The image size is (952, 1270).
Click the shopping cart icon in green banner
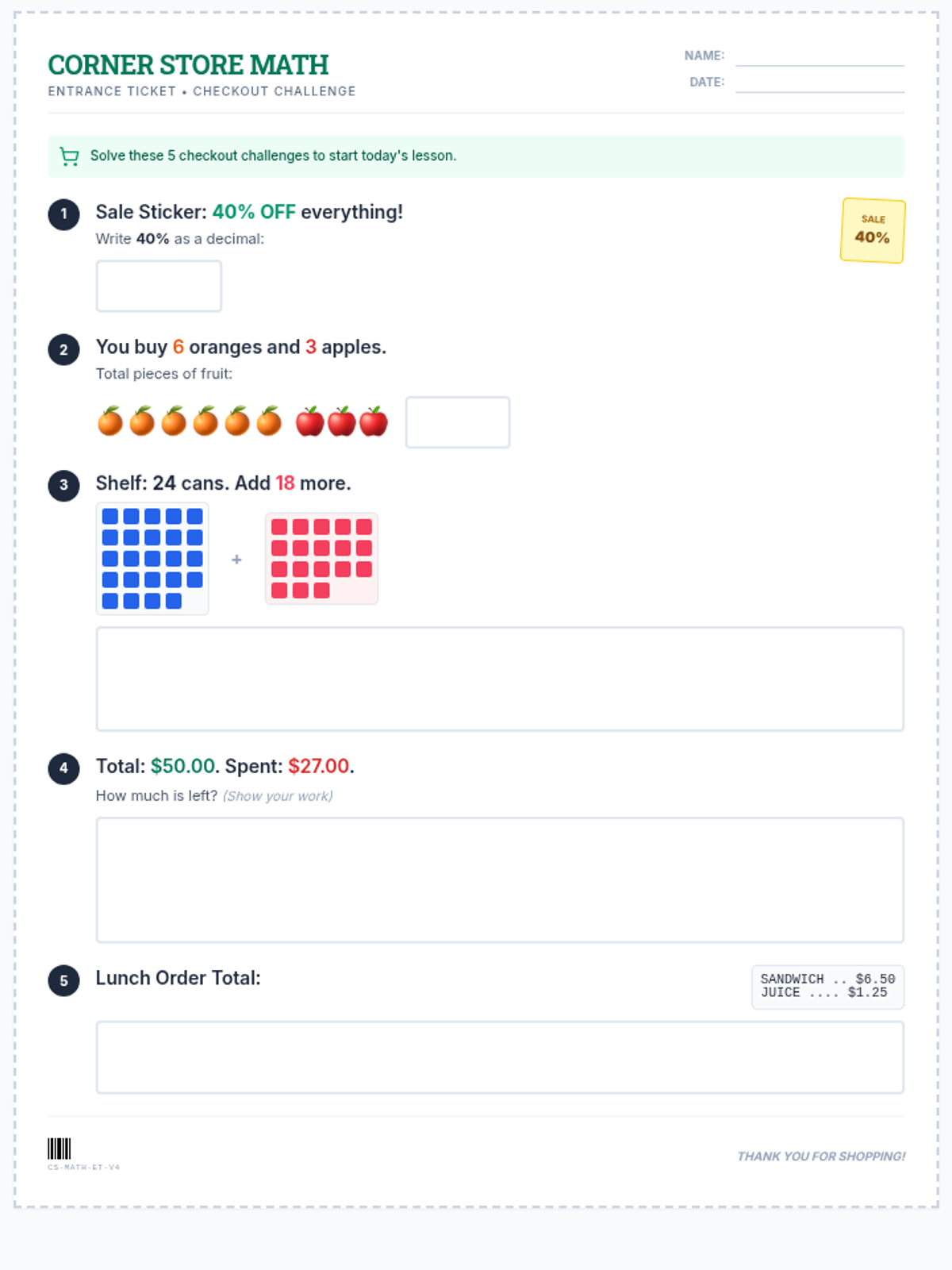pos(70,156)
